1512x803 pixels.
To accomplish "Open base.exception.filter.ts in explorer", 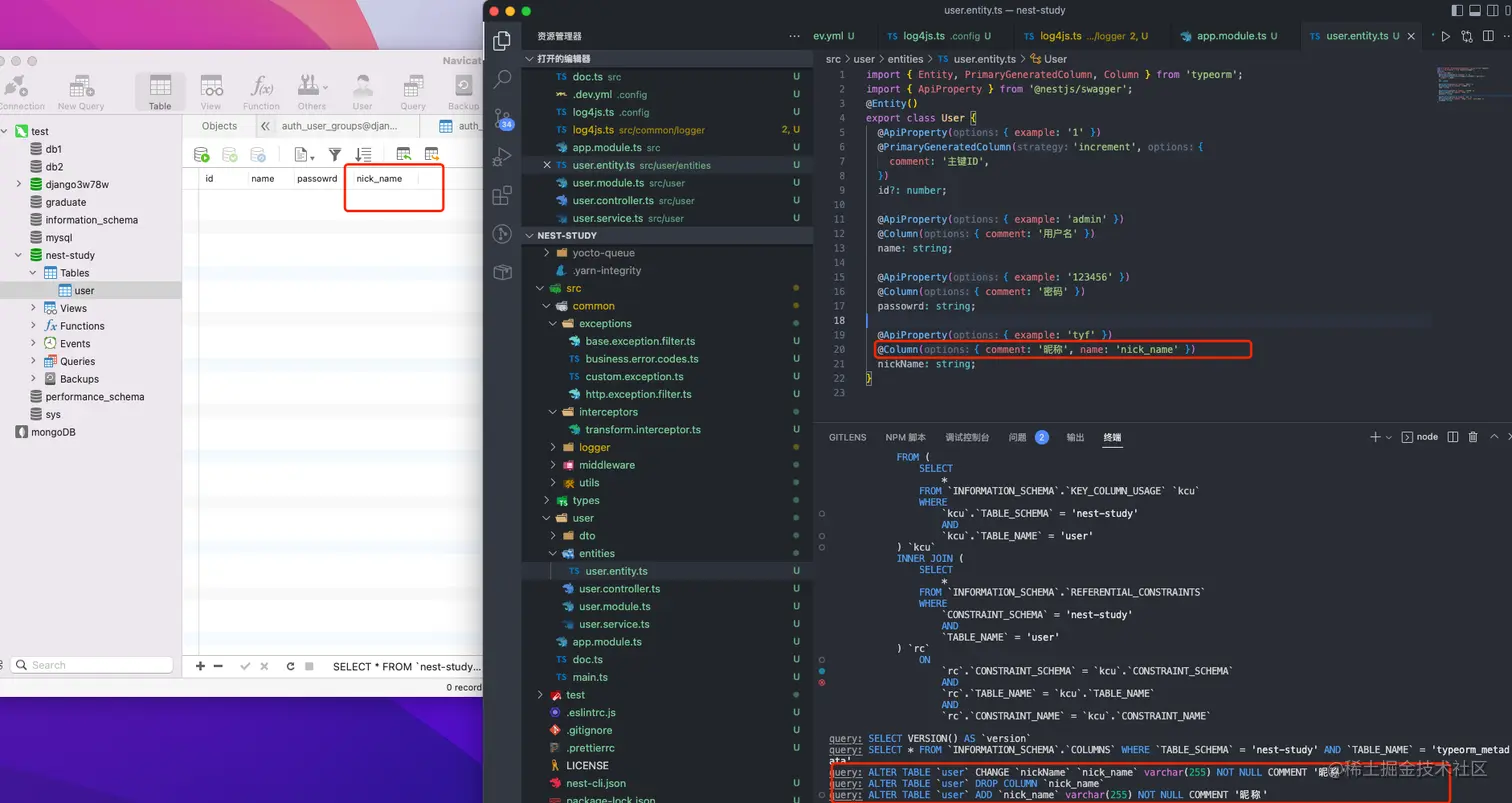I will tap(640, 341).
